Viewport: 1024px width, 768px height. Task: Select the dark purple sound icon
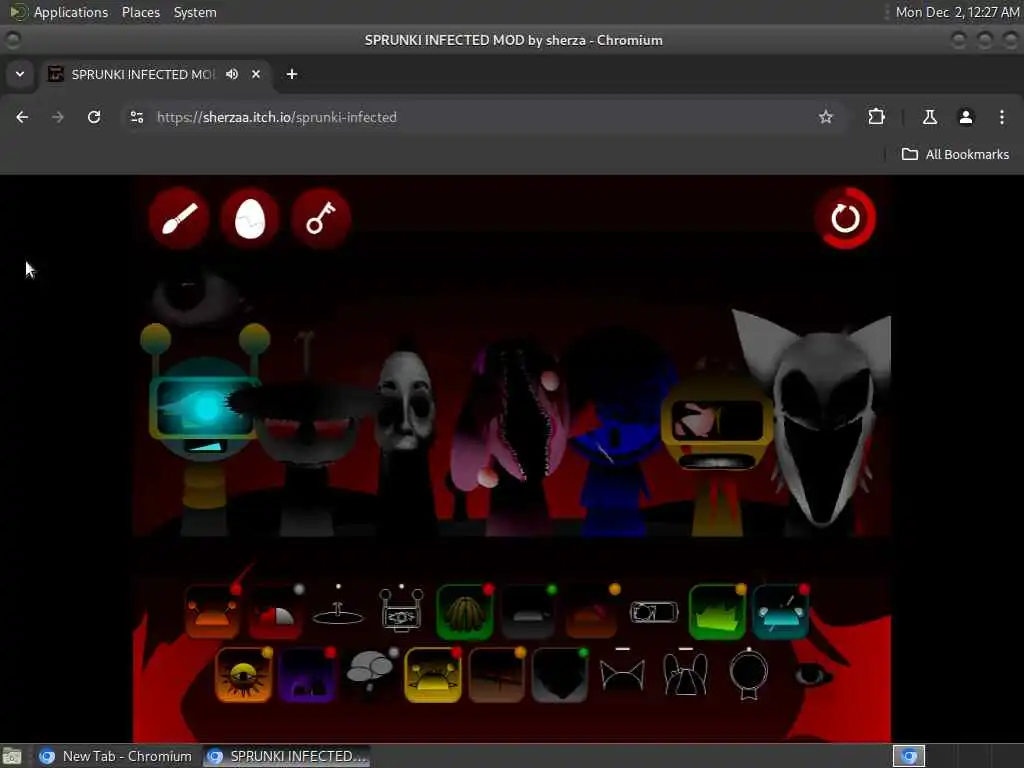point(307,675)
